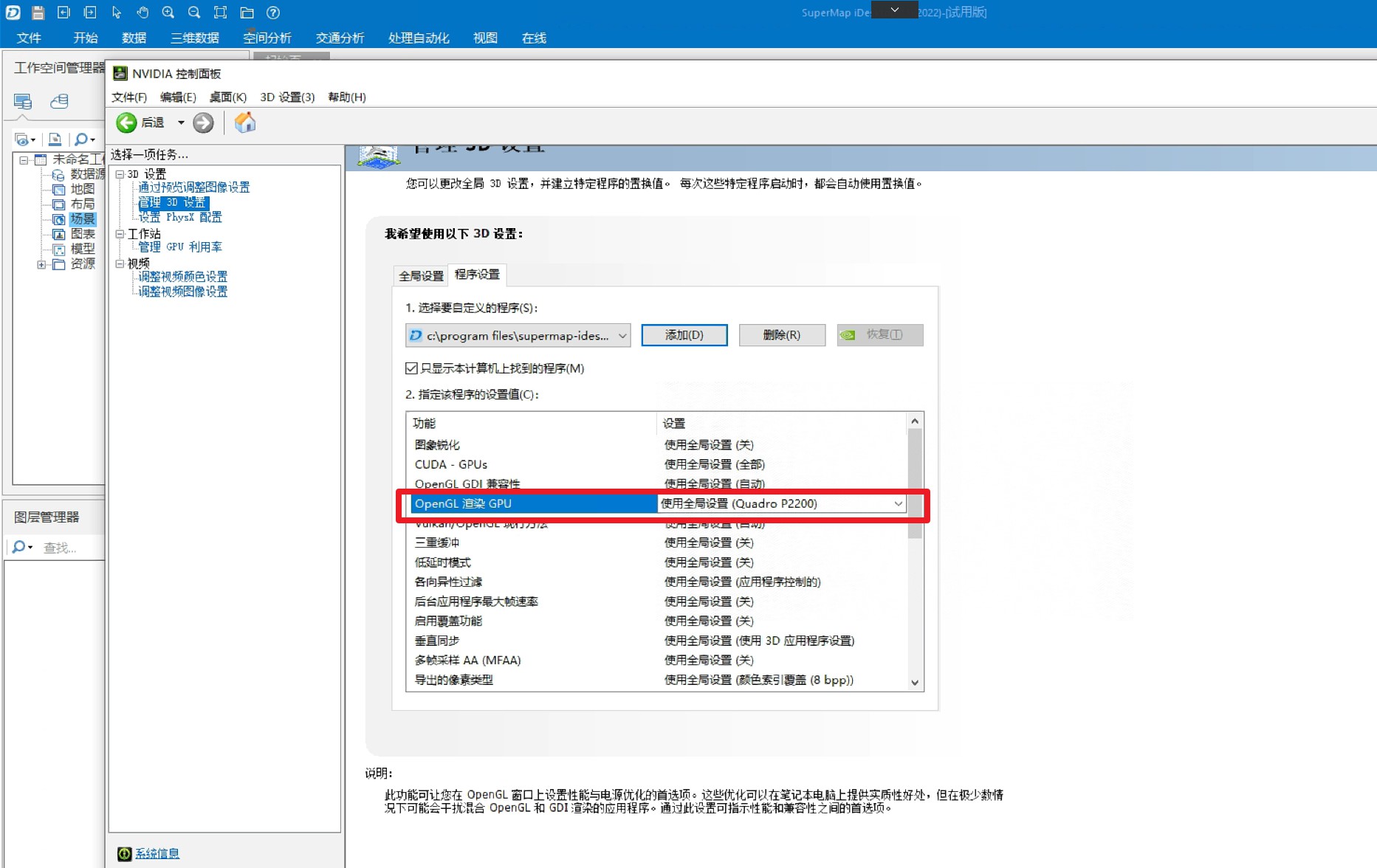
Task: Open the 编辑(E) menu in NVIDIA panel
Action: (x=178, y=97)
